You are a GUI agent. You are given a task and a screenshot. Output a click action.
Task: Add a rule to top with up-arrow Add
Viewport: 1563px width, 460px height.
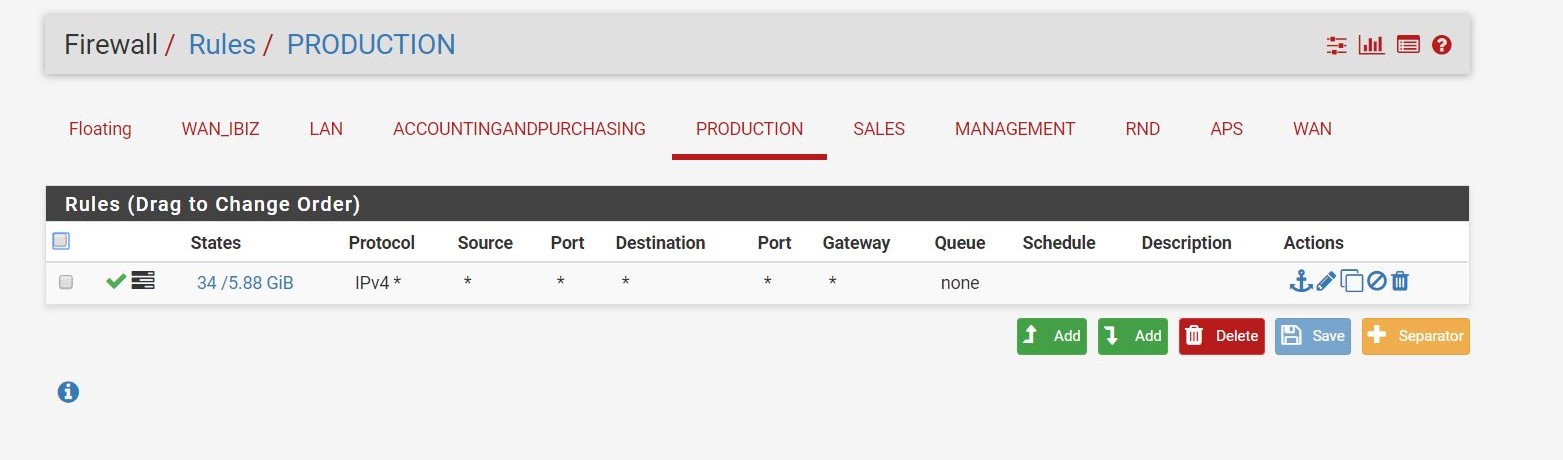click(x=1052, y=336)
